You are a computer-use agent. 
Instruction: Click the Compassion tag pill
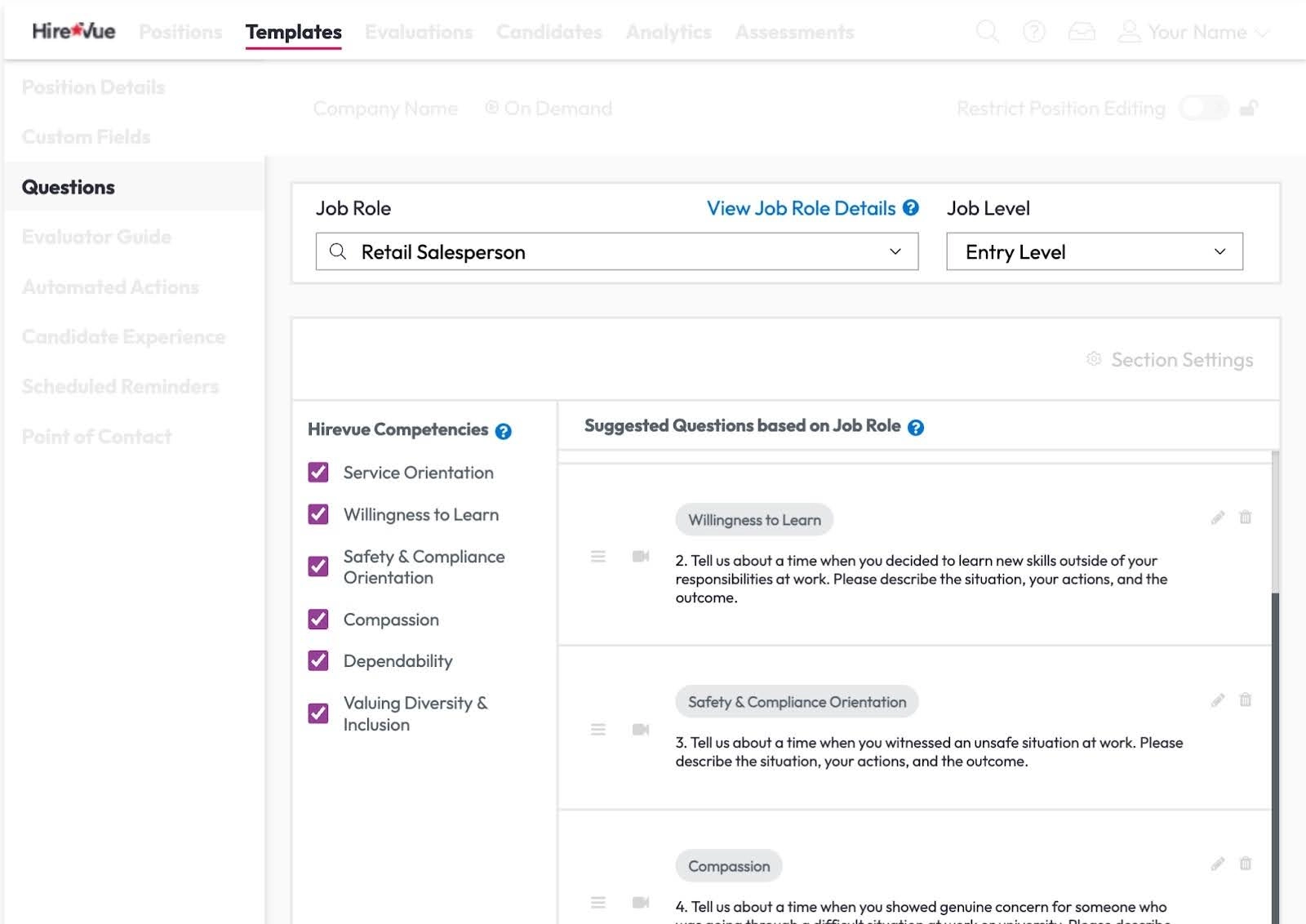[729, 866]
